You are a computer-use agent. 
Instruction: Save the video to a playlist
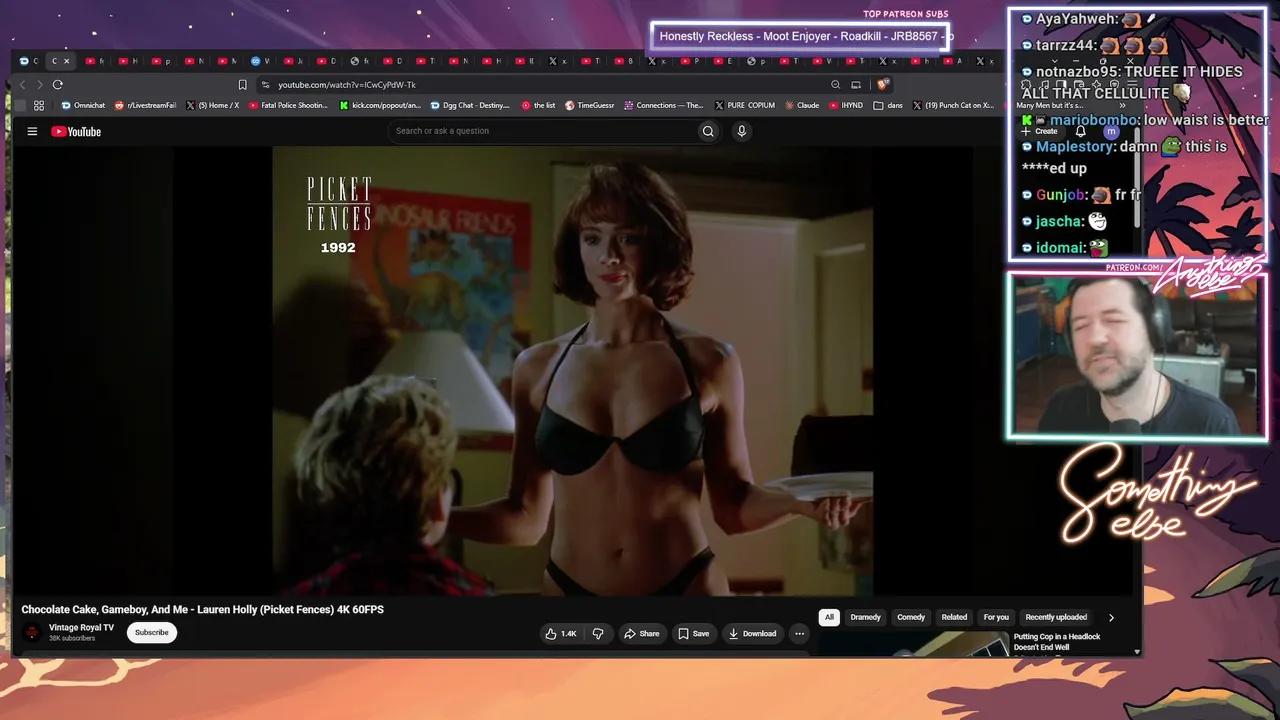coord(693,633)
